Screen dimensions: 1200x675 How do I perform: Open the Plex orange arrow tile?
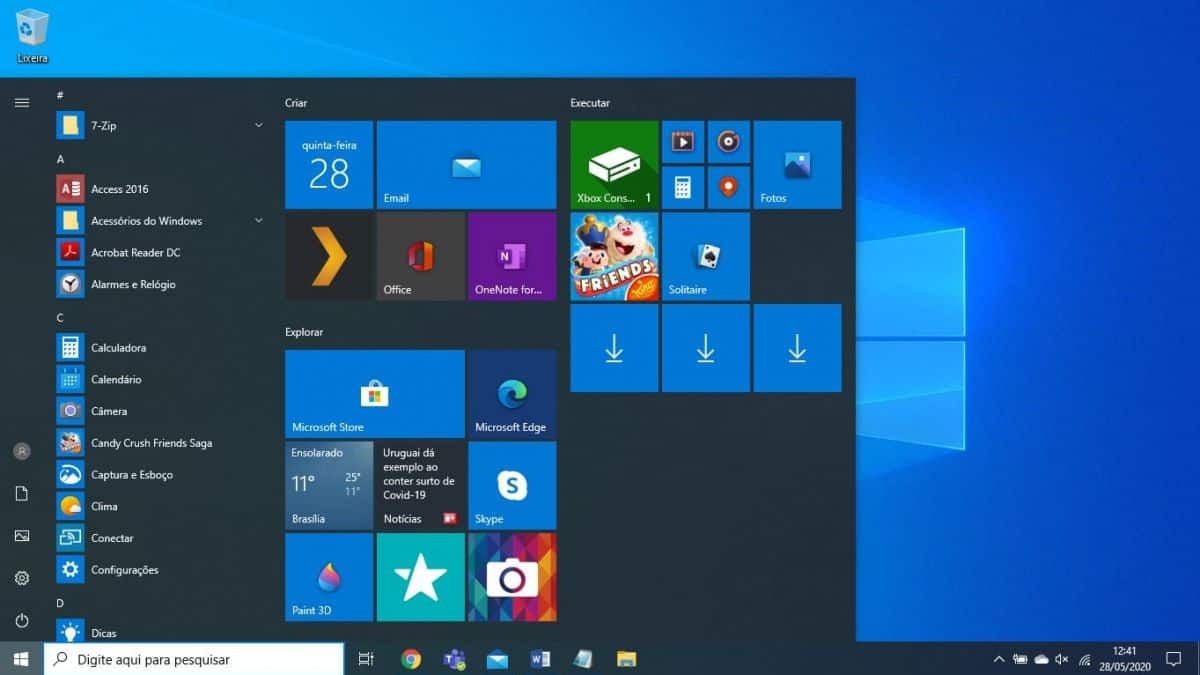(x=329, y=256)
